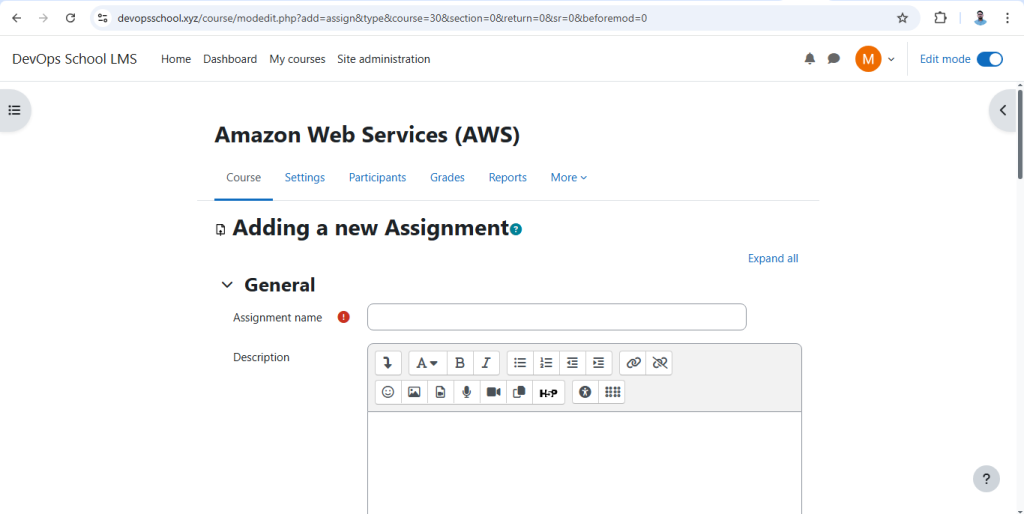Screen dimensions: 1024x514
Task: Open Site administration
Action: coord(383,59)
